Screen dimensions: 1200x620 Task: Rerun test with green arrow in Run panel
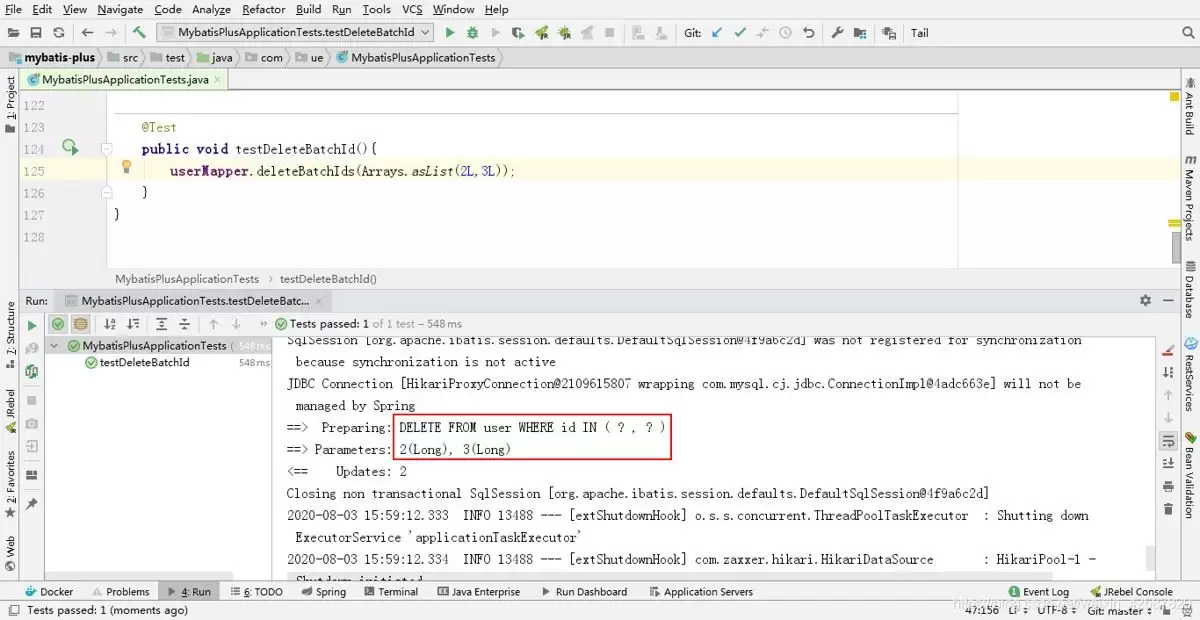[x=32, y=324]
